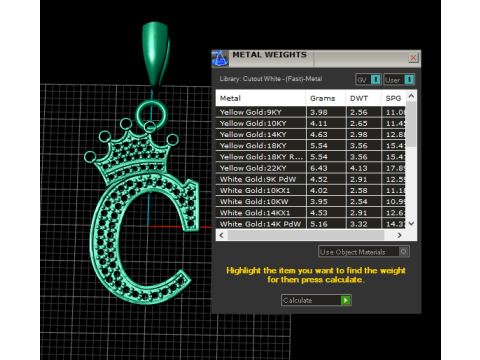Click the 4.63 grams value
This screenshot has width=480, height=360.
pyautogui.click(x=319, y=135)
